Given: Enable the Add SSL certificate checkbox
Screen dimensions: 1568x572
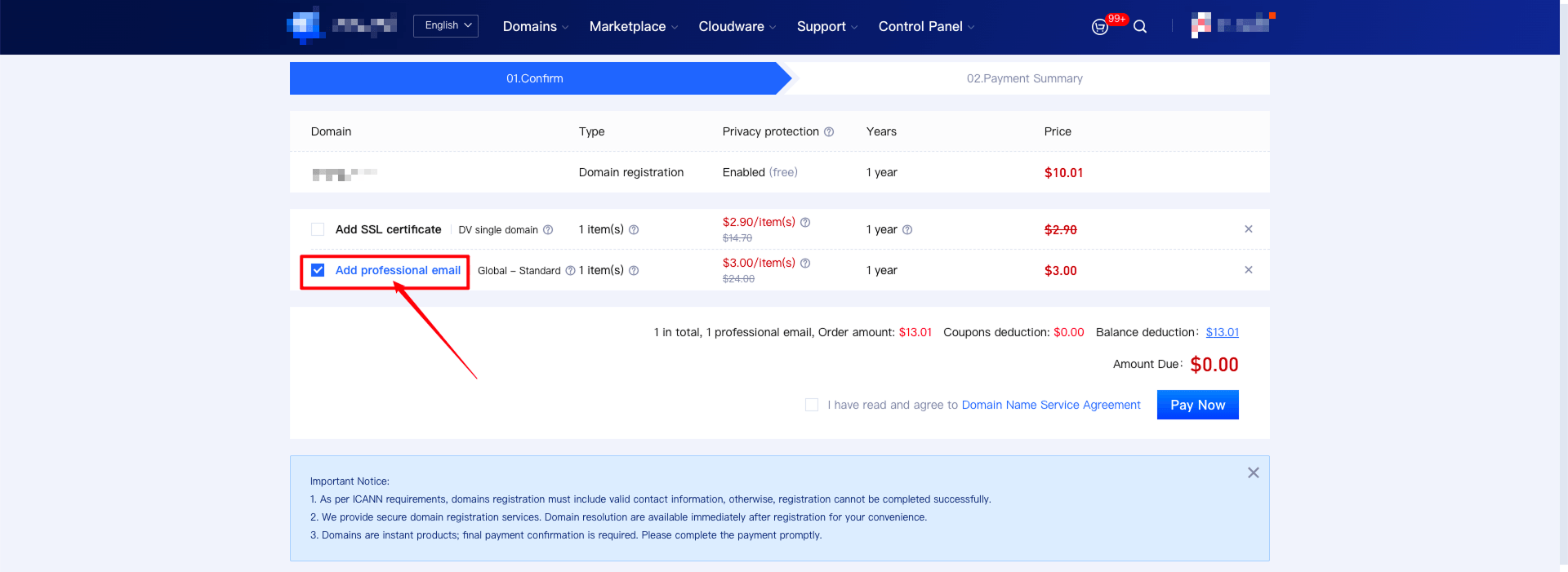Looking at the screenshot, I should click(318, 230).
